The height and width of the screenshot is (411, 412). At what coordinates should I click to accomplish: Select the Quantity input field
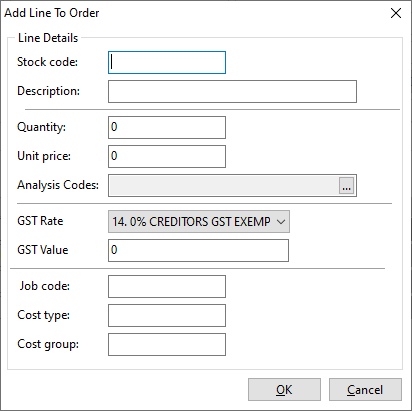click(x=167, y=127)
